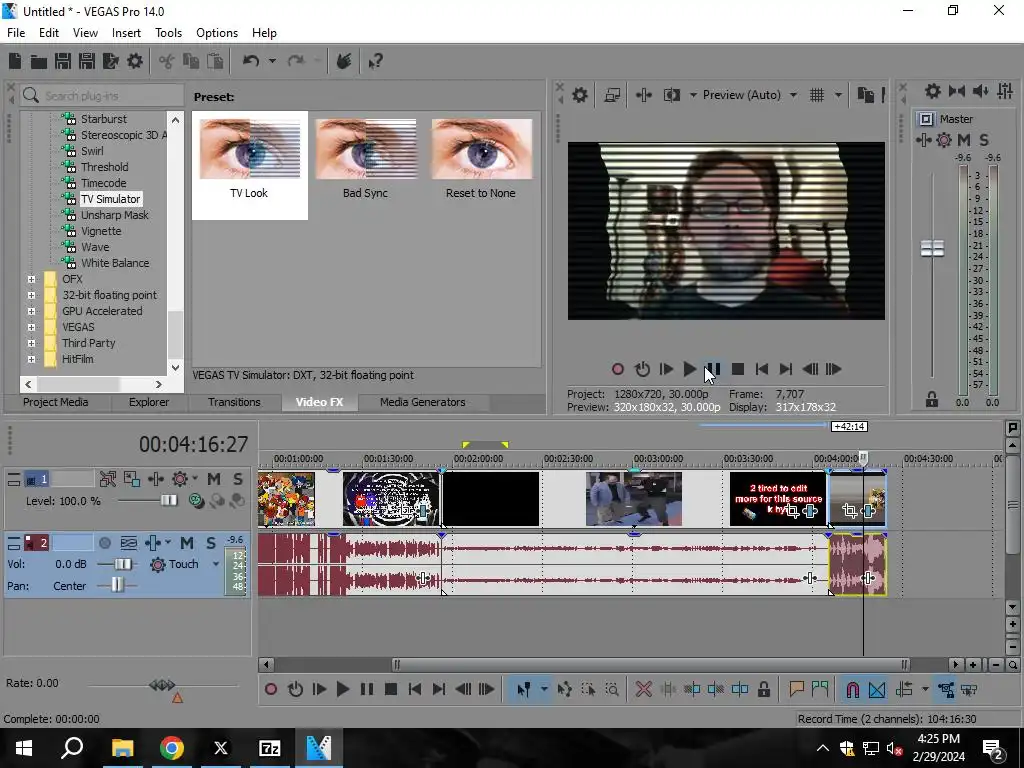The image size is (1024, 768).
Task: Expand the Third Party folder
Action: tap(31, 343)
